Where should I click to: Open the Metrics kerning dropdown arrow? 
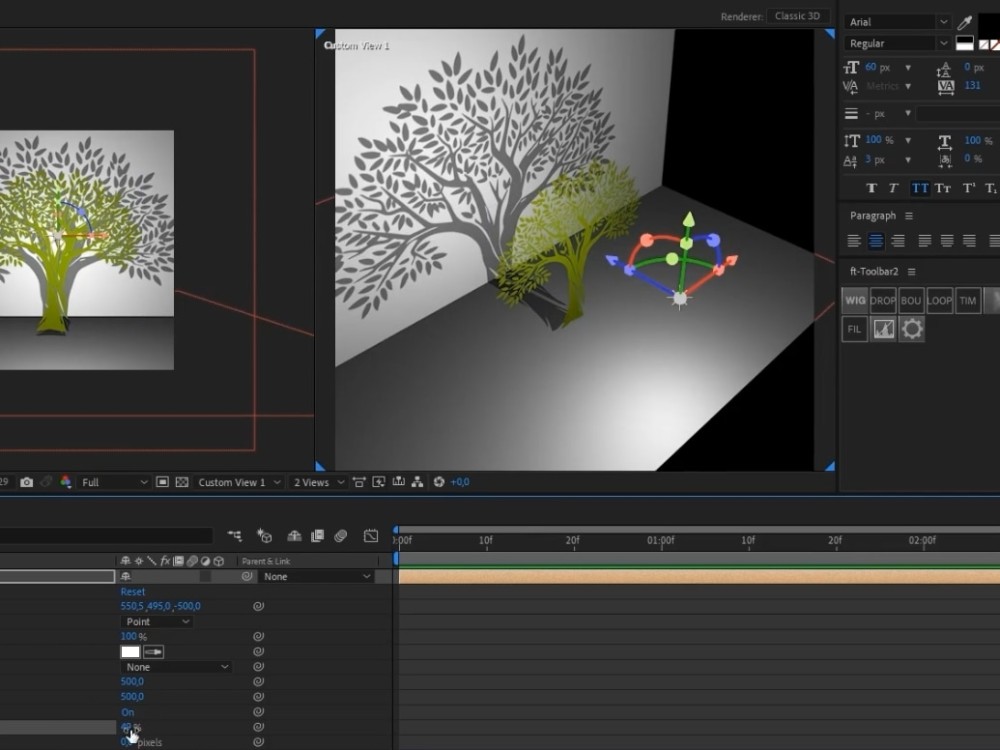(x=908, y=86)
